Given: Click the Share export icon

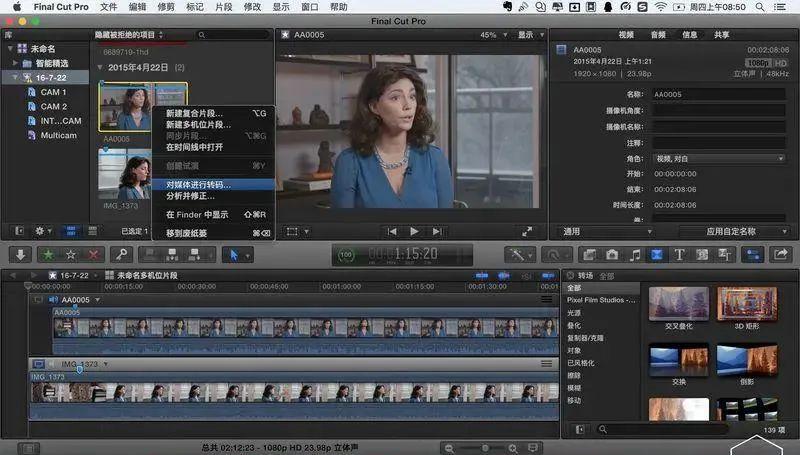Looking at the screenshot, I should (781, 255).
